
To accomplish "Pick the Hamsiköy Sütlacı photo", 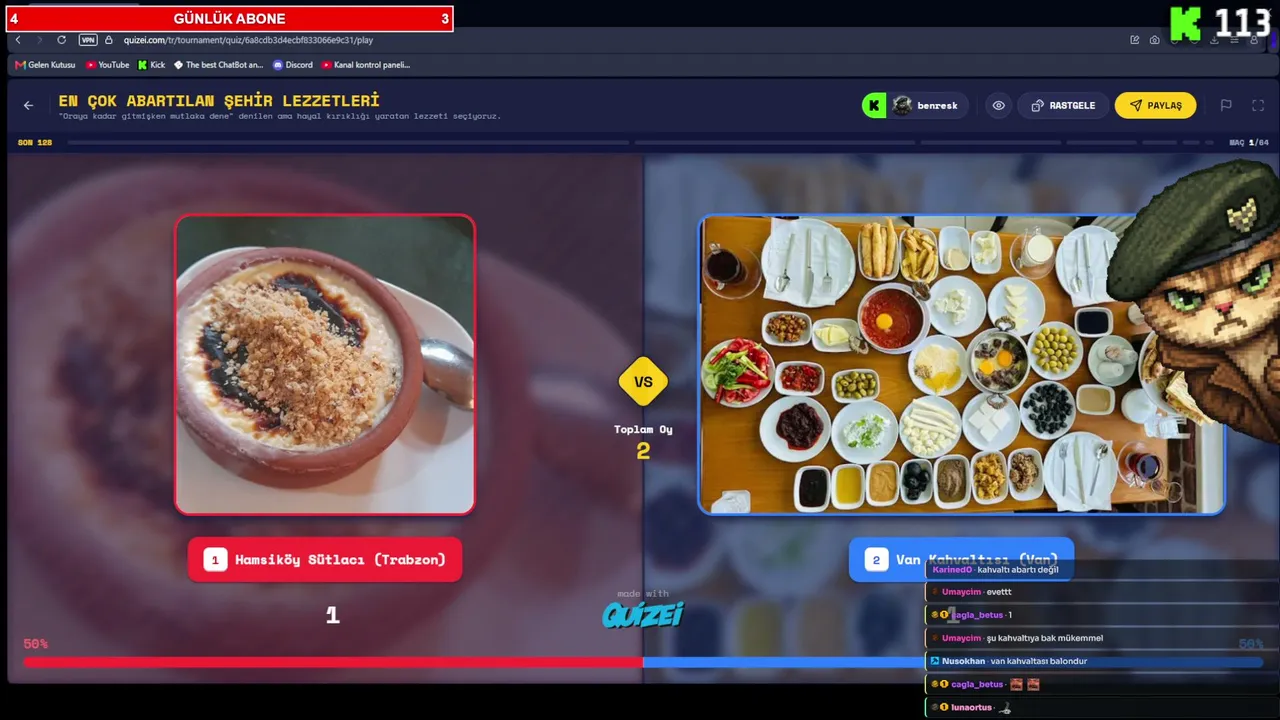I will [x=325, y=365].
